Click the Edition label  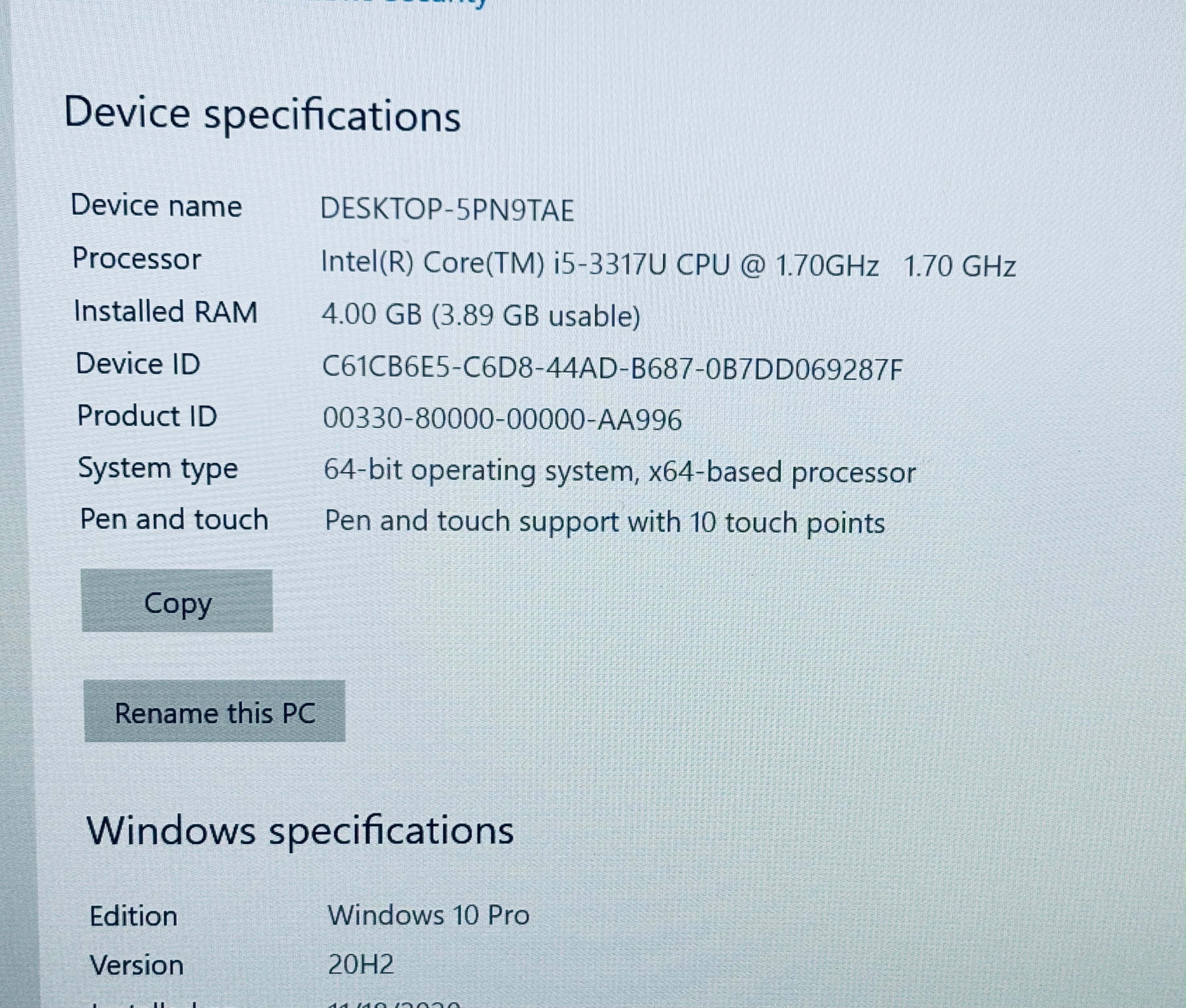[x=134, y=916]
